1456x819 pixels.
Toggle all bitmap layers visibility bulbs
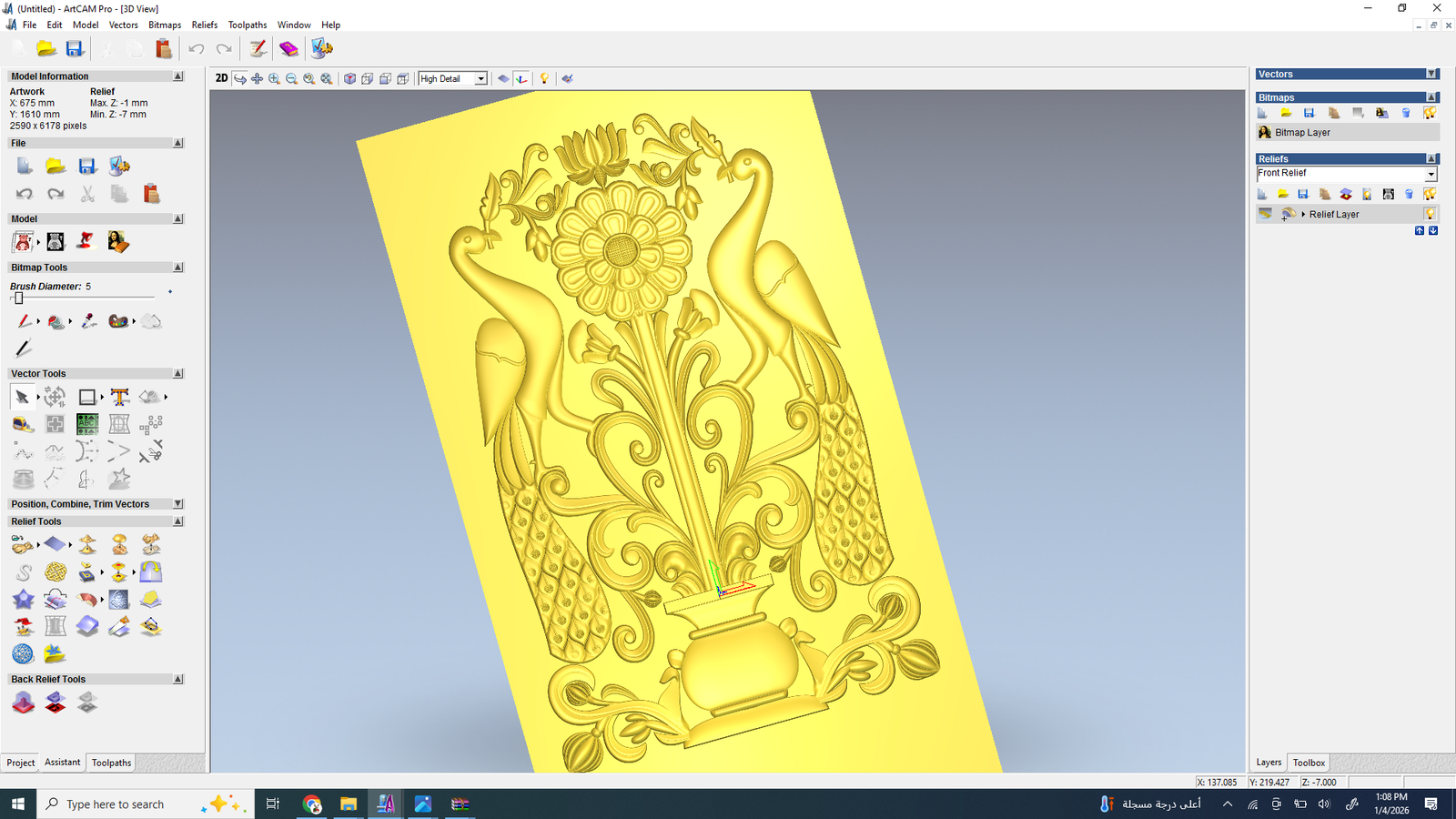(1430, 113)
